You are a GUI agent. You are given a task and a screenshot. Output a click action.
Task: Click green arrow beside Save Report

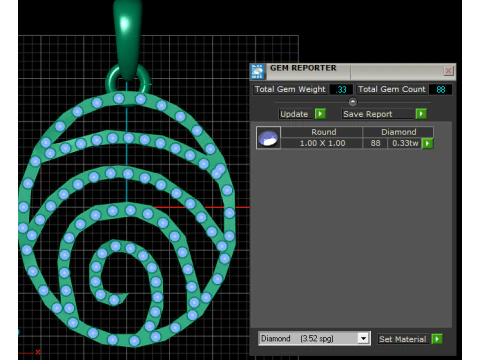[x=421, y=114]
